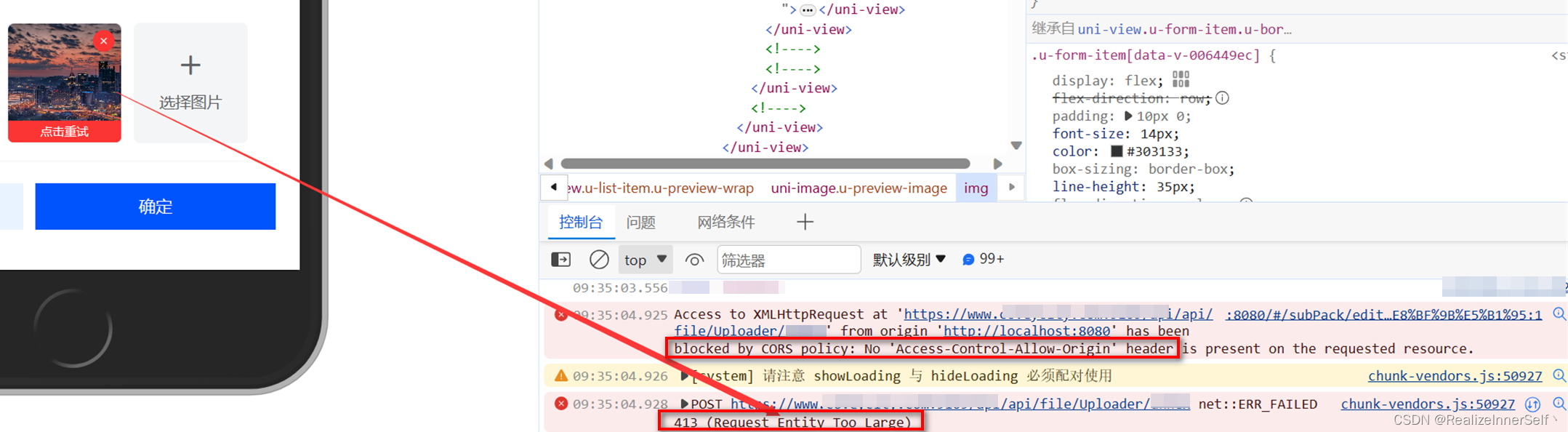Open the flexbox editor icon beside display: flex

click(1181, 79)
